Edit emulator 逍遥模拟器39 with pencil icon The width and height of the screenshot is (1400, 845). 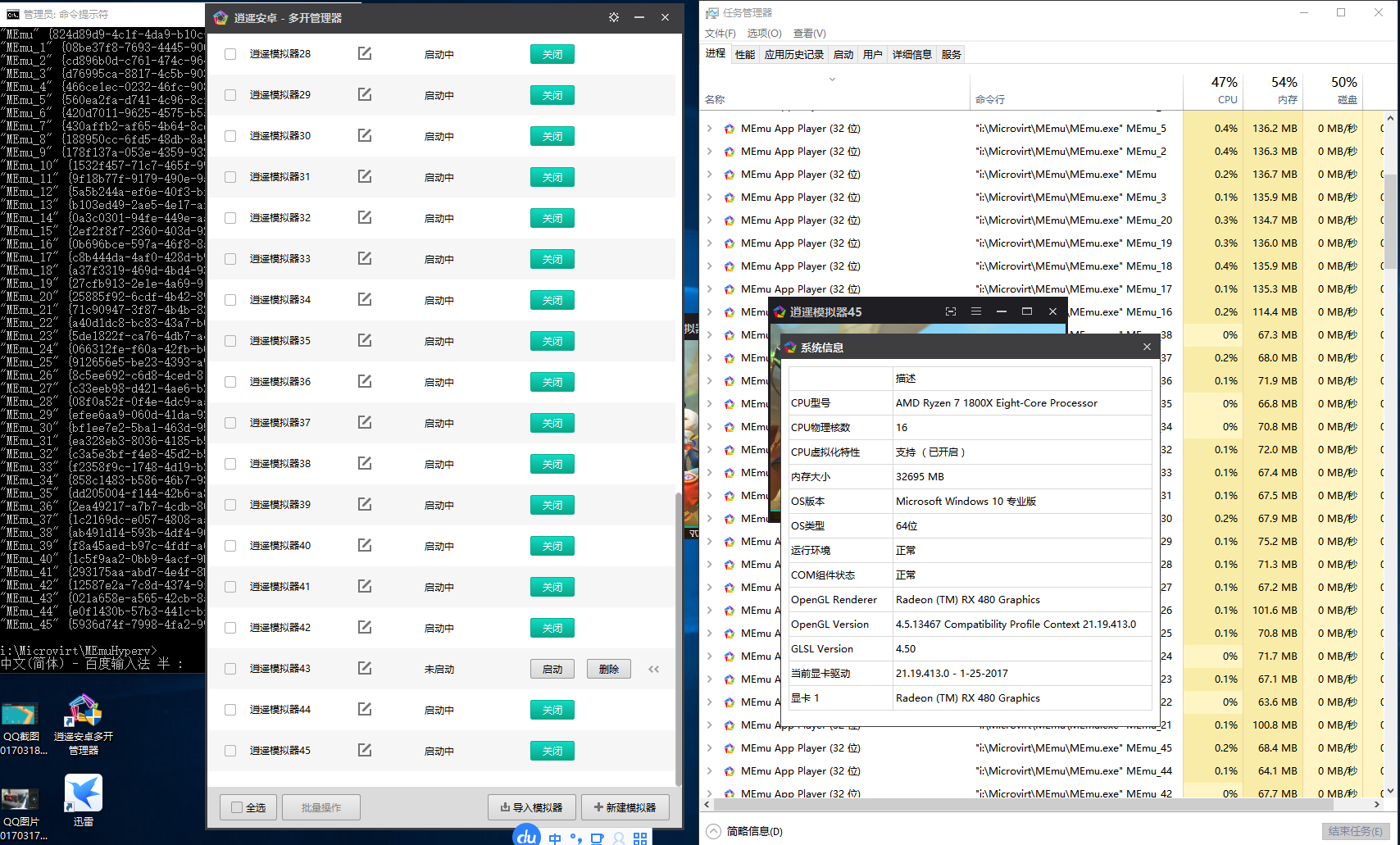pyautogui.click(x=365, y=504)
